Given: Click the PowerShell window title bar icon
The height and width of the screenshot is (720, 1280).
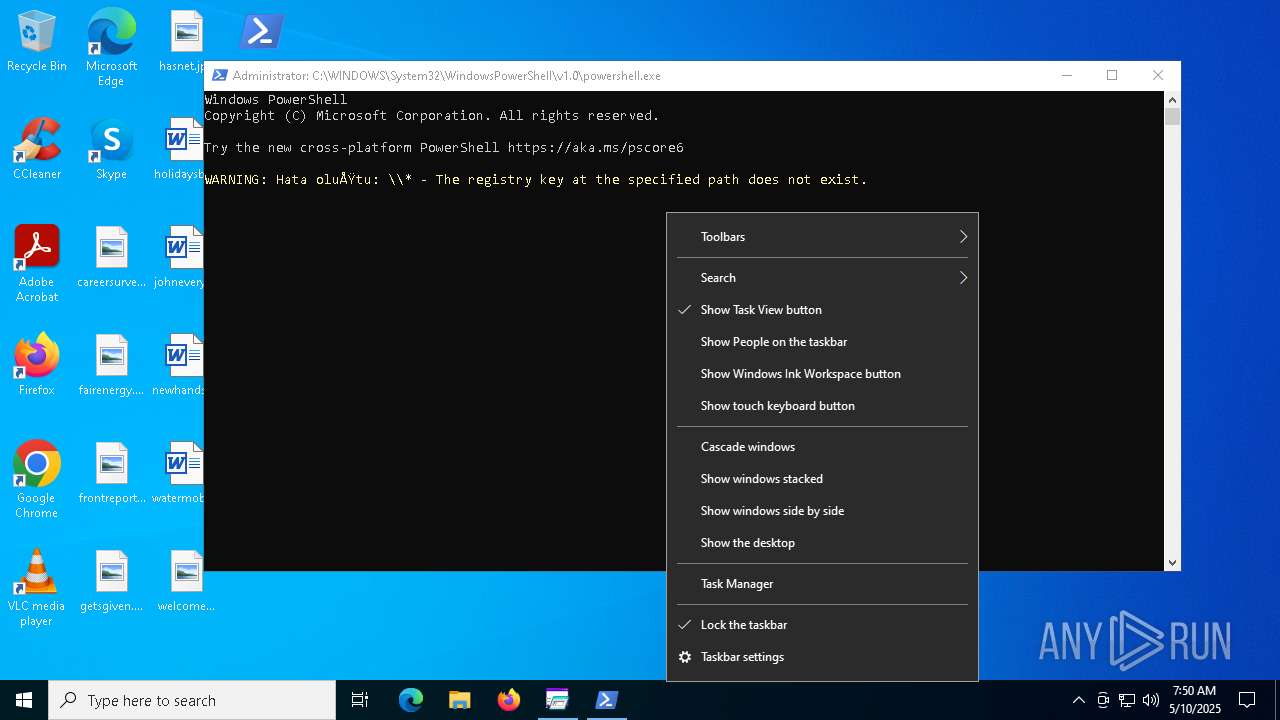Looking at the screenshot, I should click(x=219, y=75).
